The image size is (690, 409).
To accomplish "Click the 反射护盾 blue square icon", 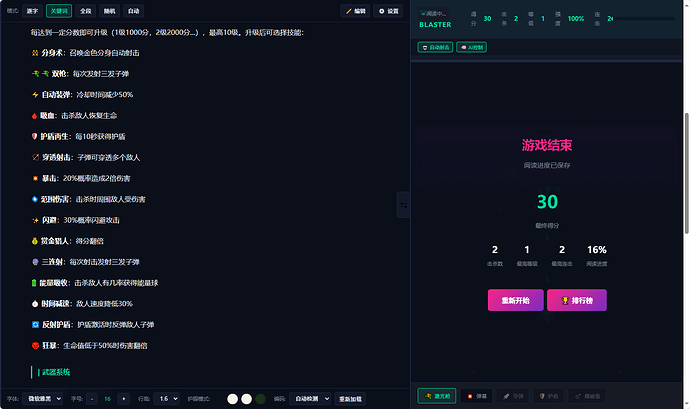I will pos(36,324).
